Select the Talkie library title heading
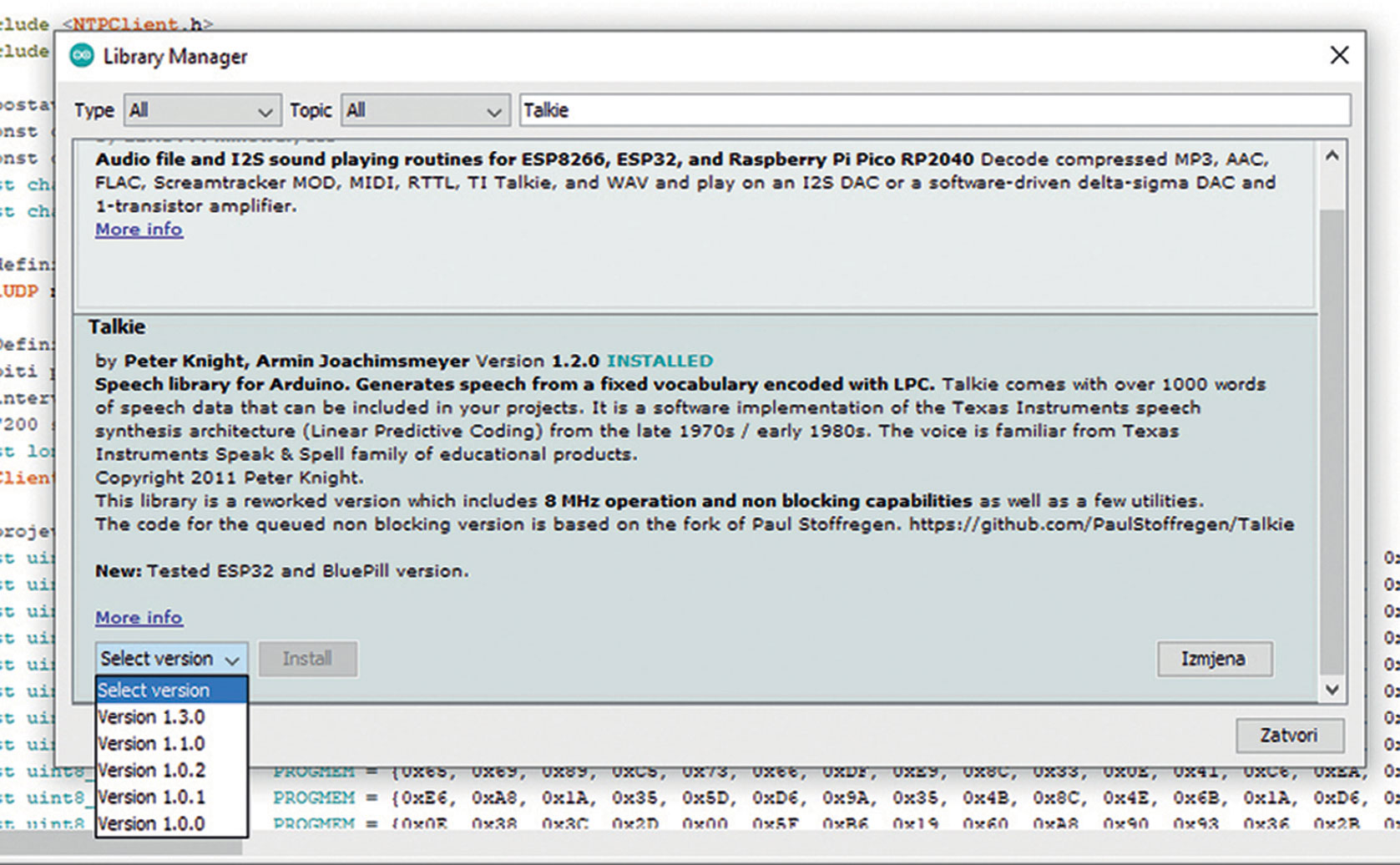Viewport: 1400px width, 865px height. click(x=117, y=326)
